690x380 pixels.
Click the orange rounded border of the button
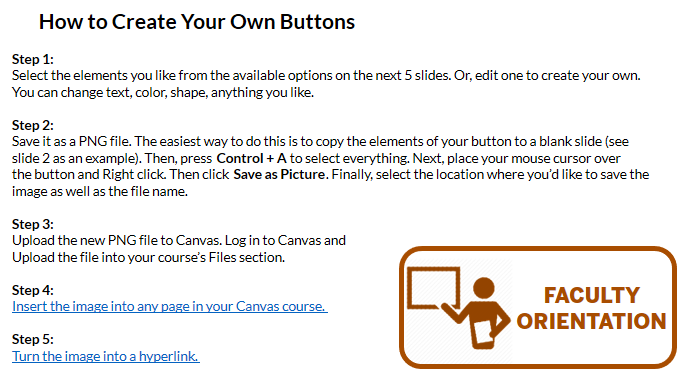[538, 249]
